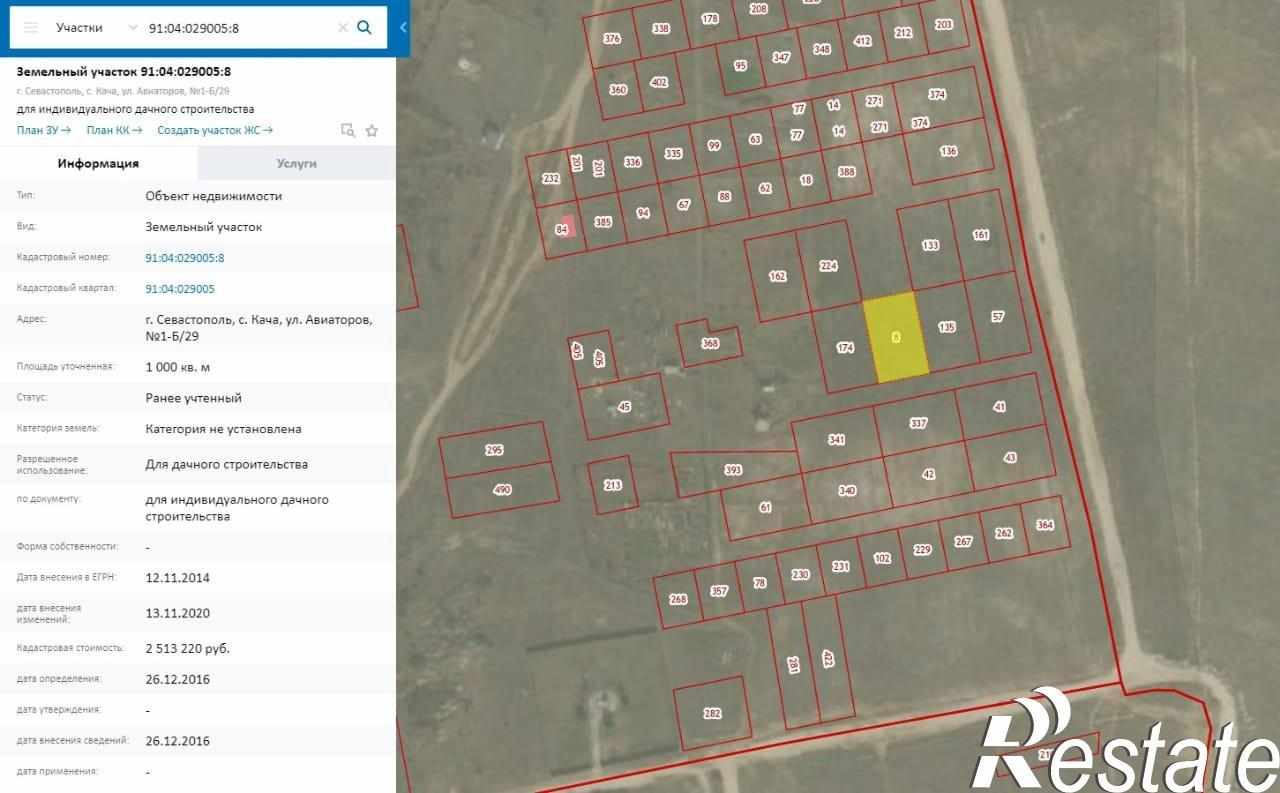Click the parcel title Земельный участок 91:04:029005:8
The height and width of the screenshot is (793, 1280).
tap(124, 72)
